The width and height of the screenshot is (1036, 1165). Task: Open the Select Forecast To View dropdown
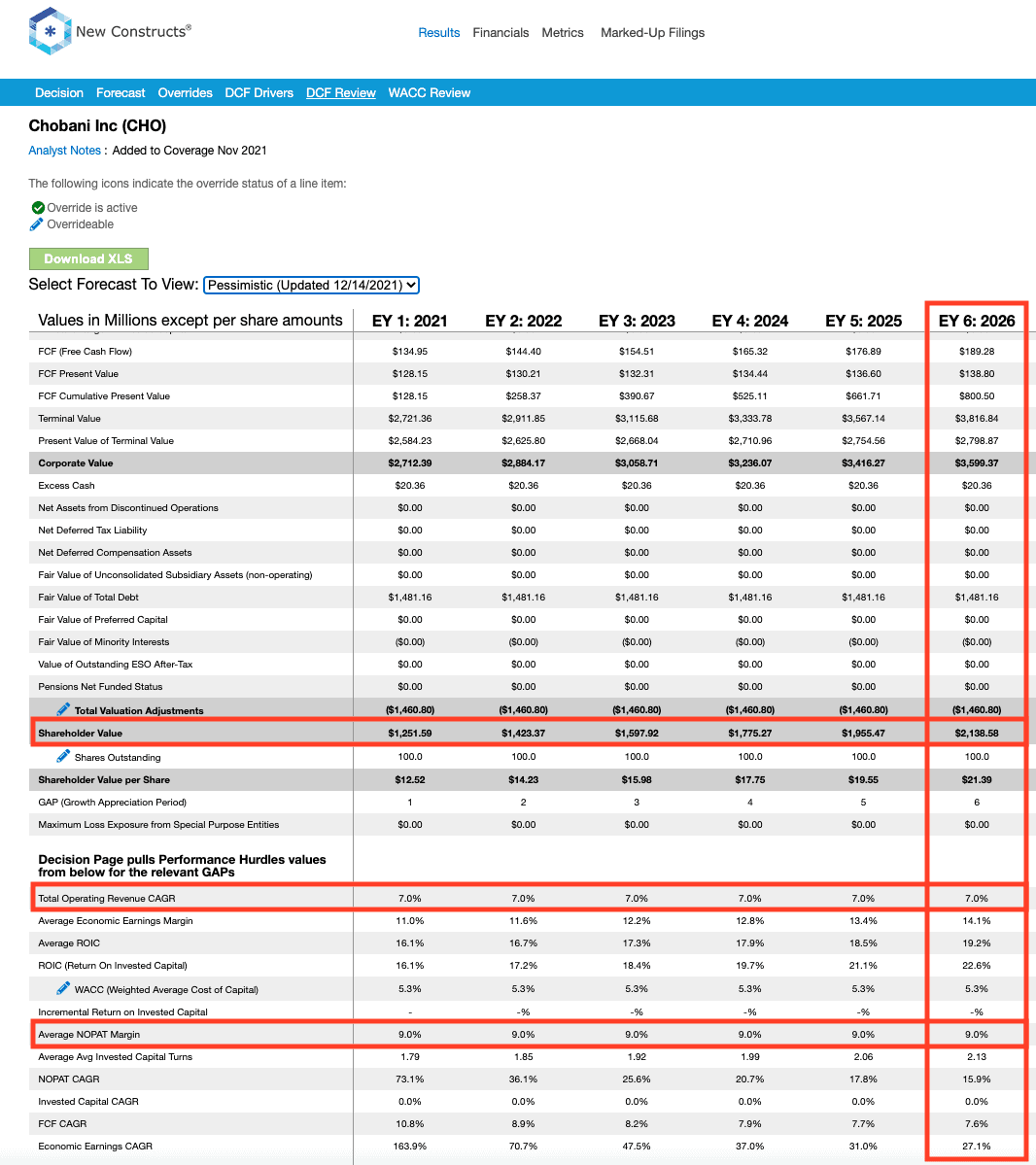(x=311, y=285)
